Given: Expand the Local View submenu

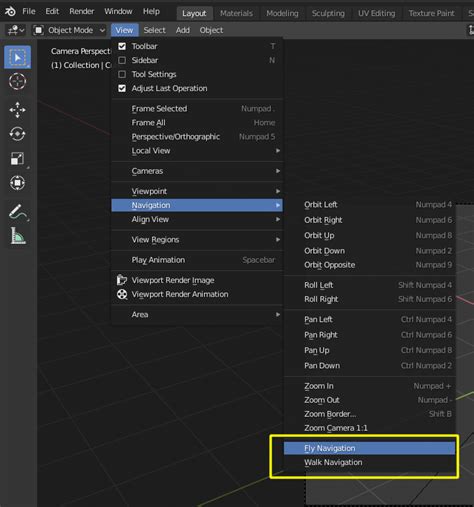Looking at the screenshot, I should [x=197, y=151].
